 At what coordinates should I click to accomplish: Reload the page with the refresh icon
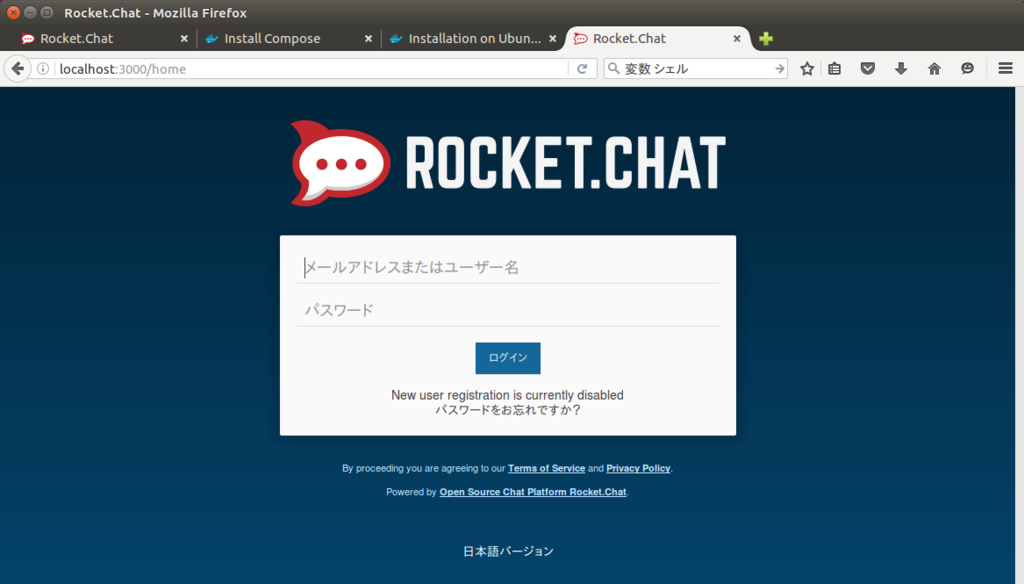pyautogui.click(x=582, y=69)
